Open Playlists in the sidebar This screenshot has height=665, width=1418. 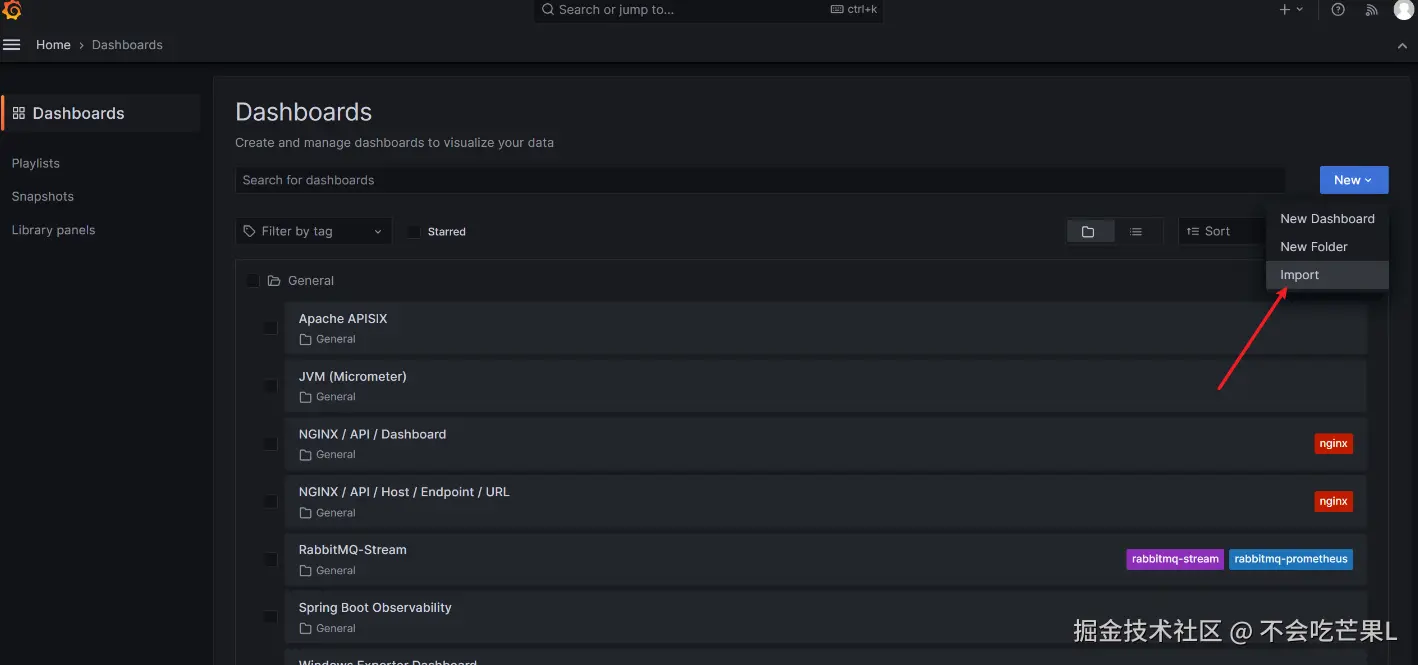click(36, 163)
